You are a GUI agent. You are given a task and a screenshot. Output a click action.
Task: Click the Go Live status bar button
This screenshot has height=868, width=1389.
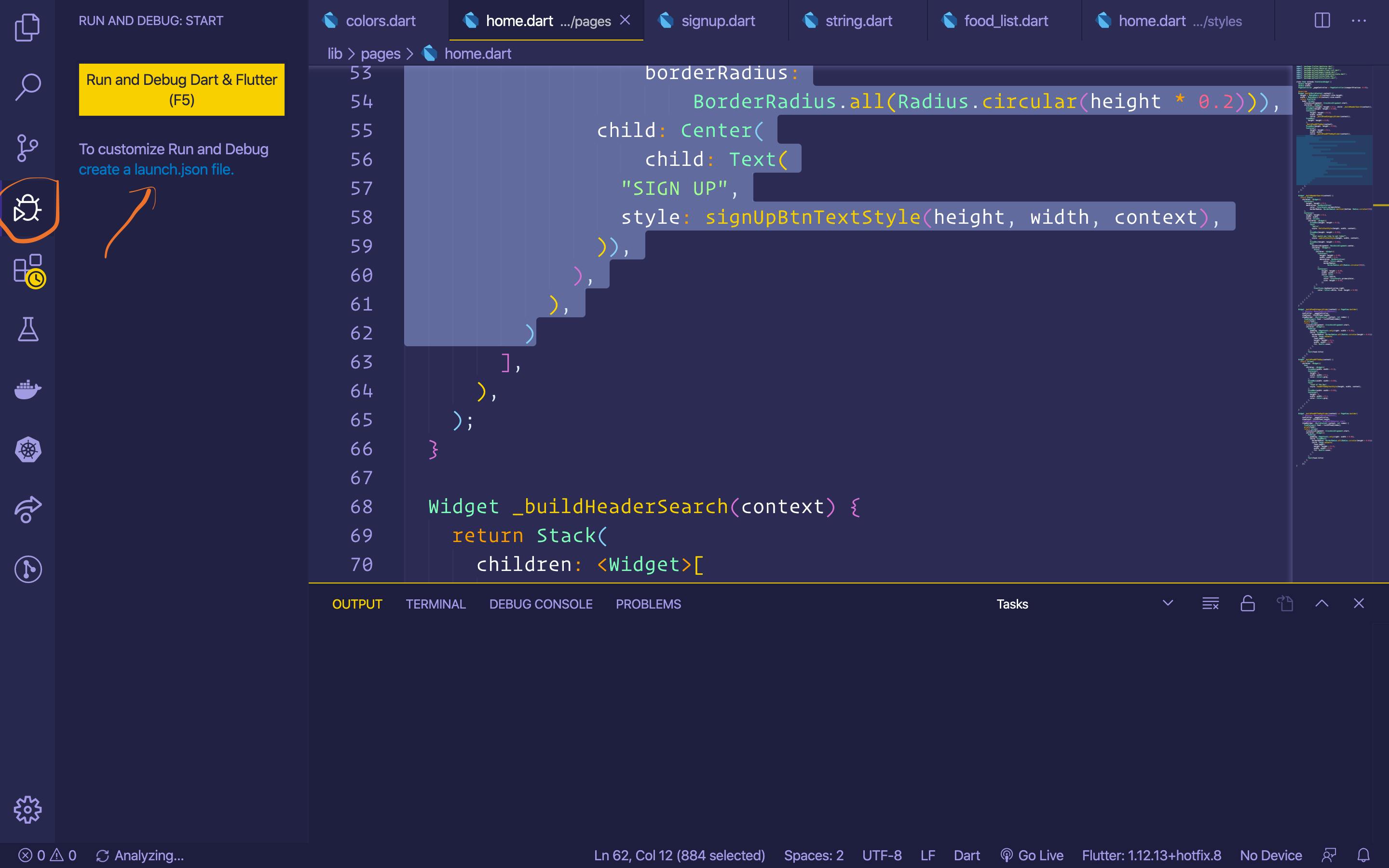coord(1032,855)
